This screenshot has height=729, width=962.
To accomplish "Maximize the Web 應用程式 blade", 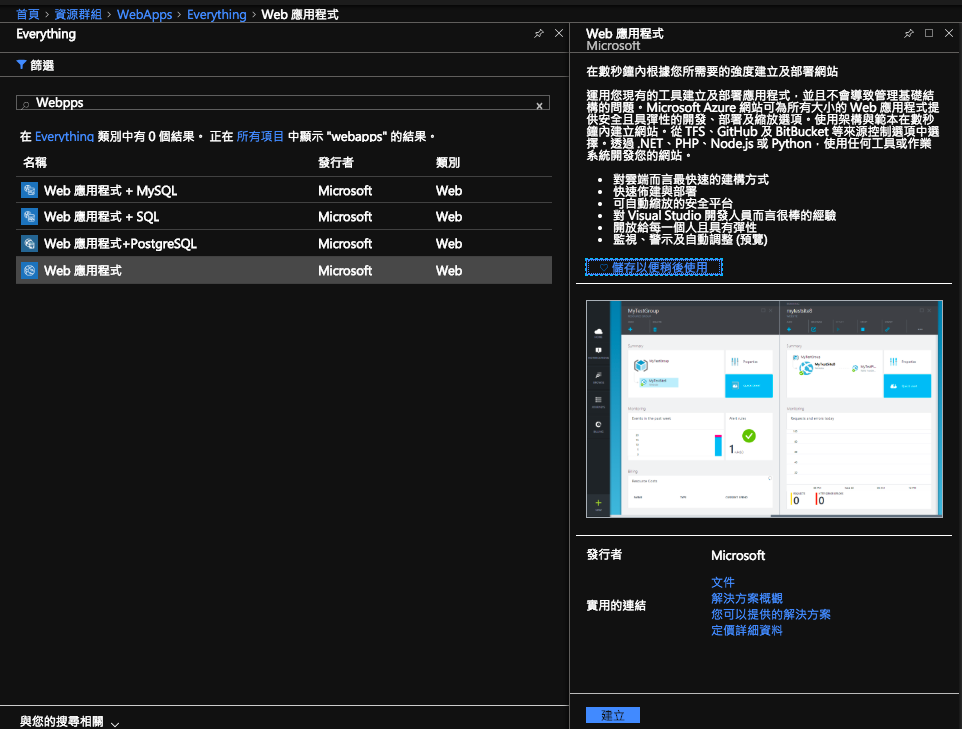I will (929, 33).
